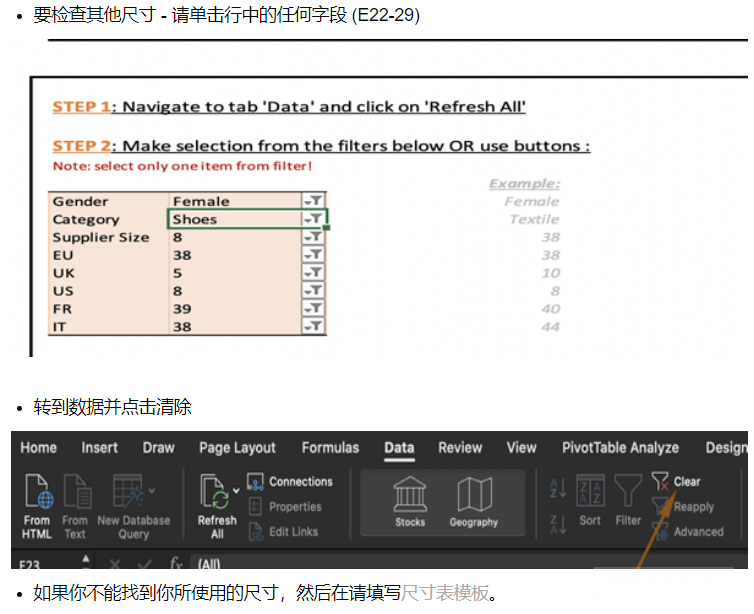Click the formula bar confirm checkmark

click(x=145, y=563)
